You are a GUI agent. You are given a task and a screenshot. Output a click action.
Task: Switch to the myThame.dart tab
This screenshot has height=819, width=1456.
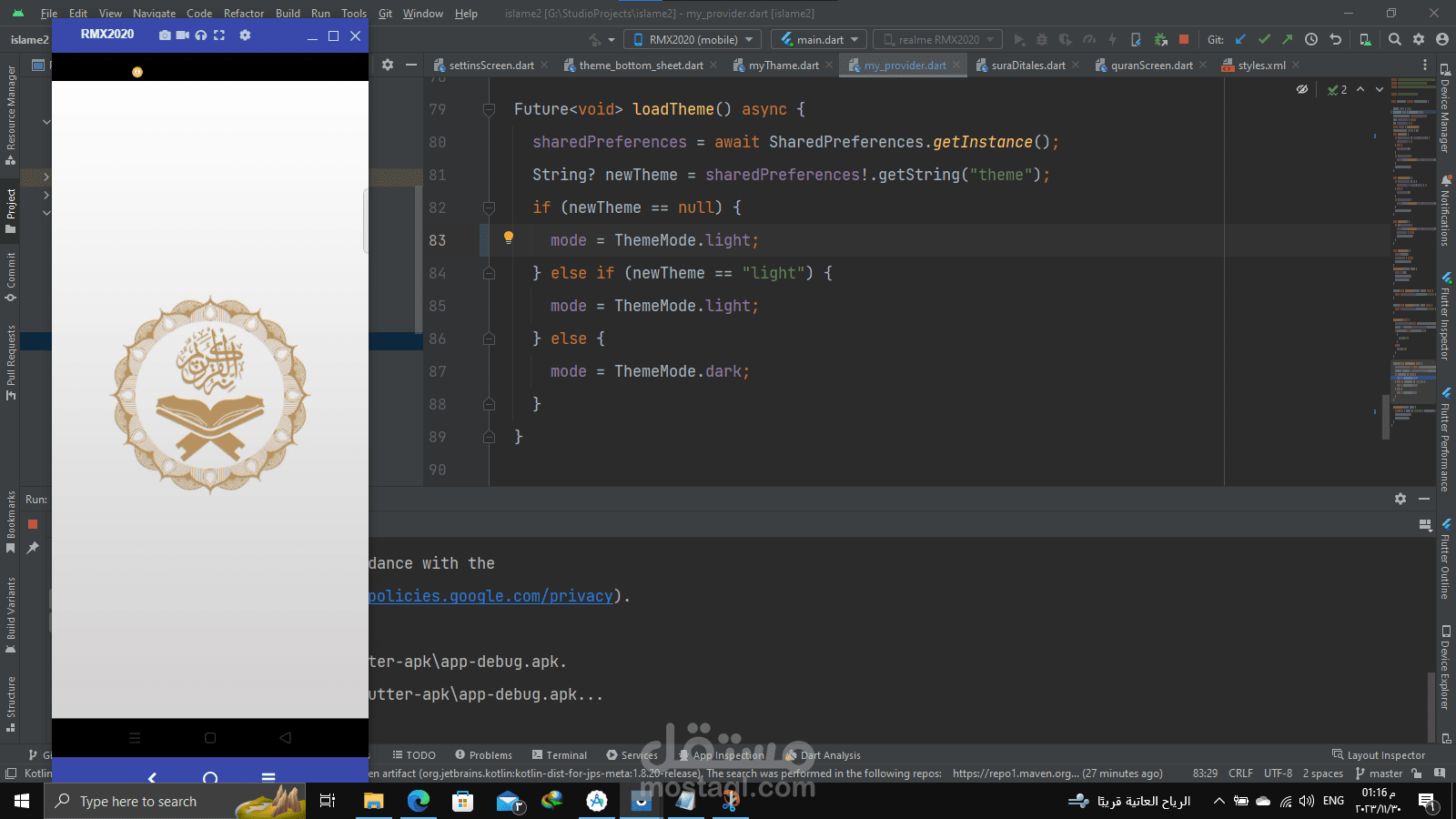[784, 65]
